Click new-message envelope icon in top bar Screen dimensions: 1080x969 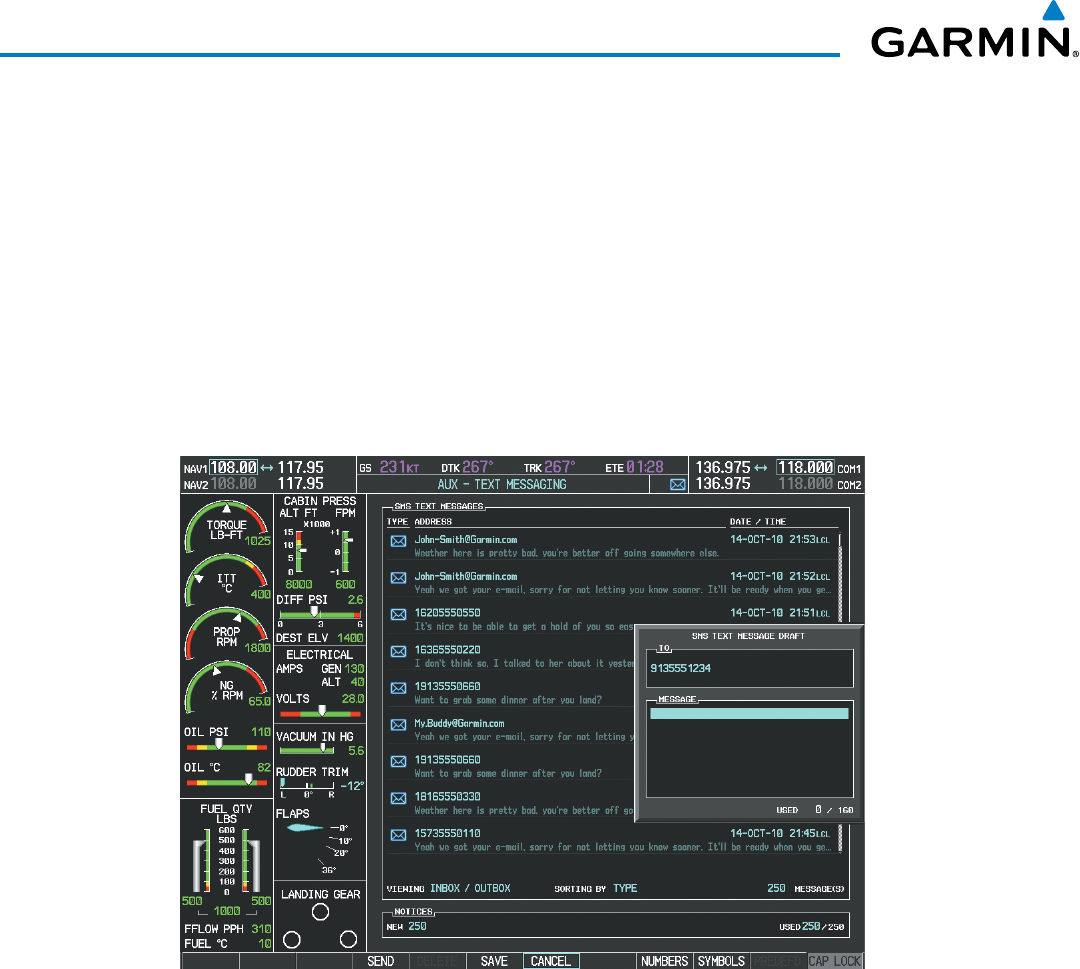[678, 485]
